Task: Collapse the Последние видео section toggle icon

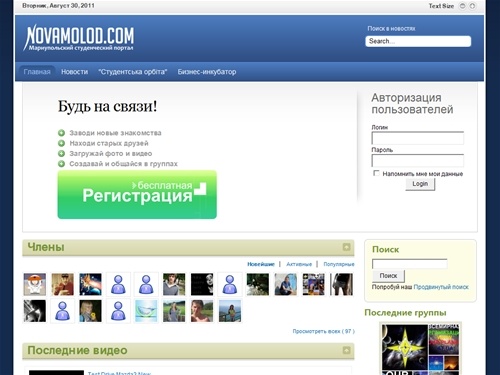Action: coord(346,350)
